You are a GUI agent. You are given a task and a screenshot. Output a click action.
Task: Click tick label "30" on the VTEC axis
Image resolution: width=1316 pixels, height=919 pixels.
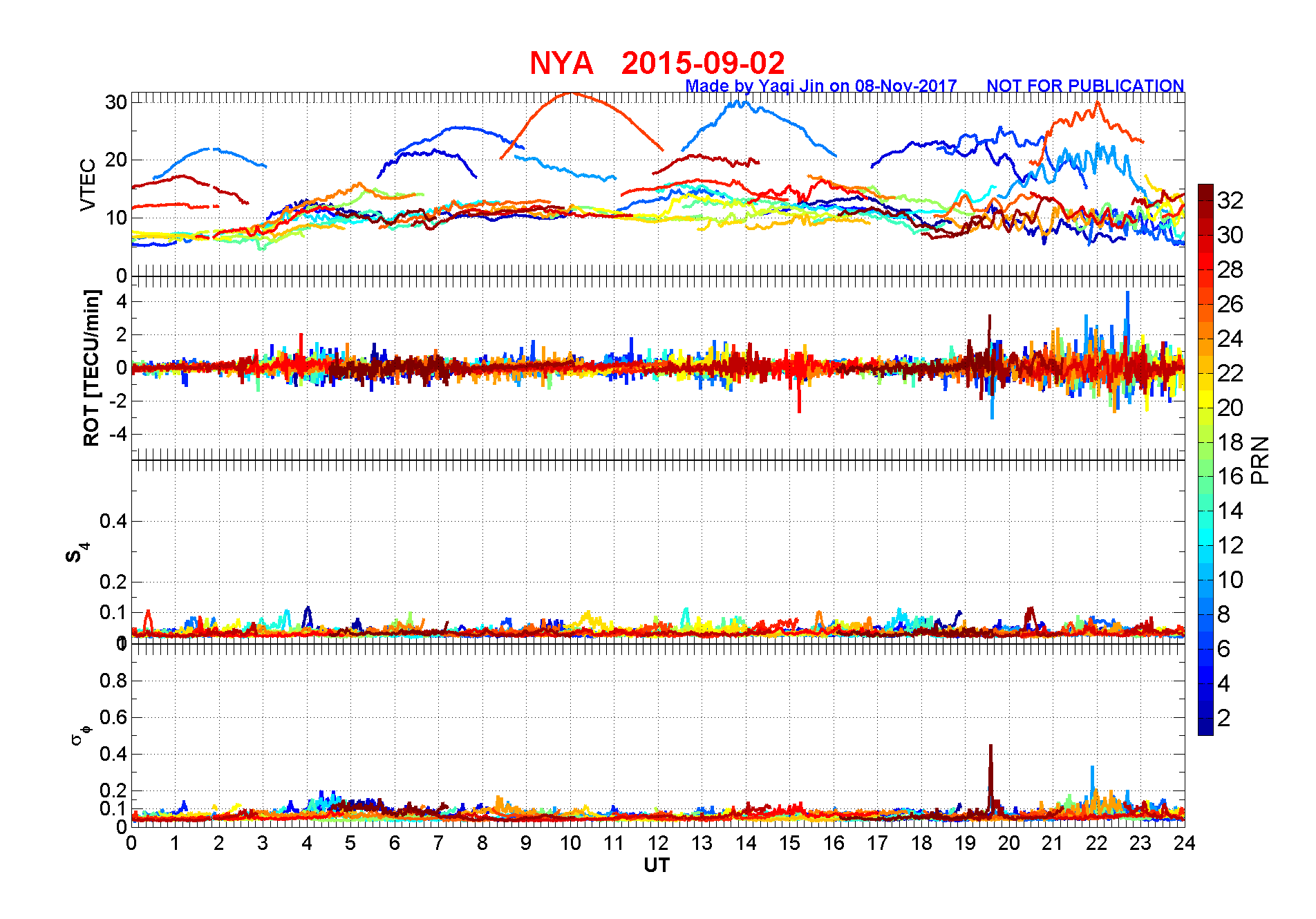pos(115,102)
